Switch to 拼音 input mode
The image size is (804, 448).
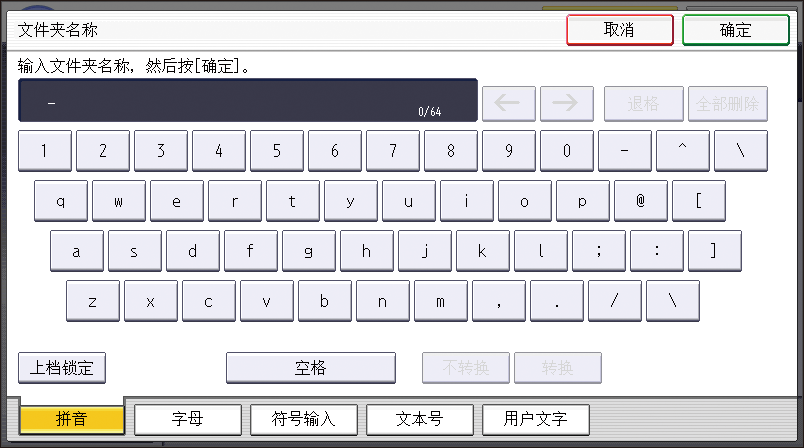click(x=72, y=419)
